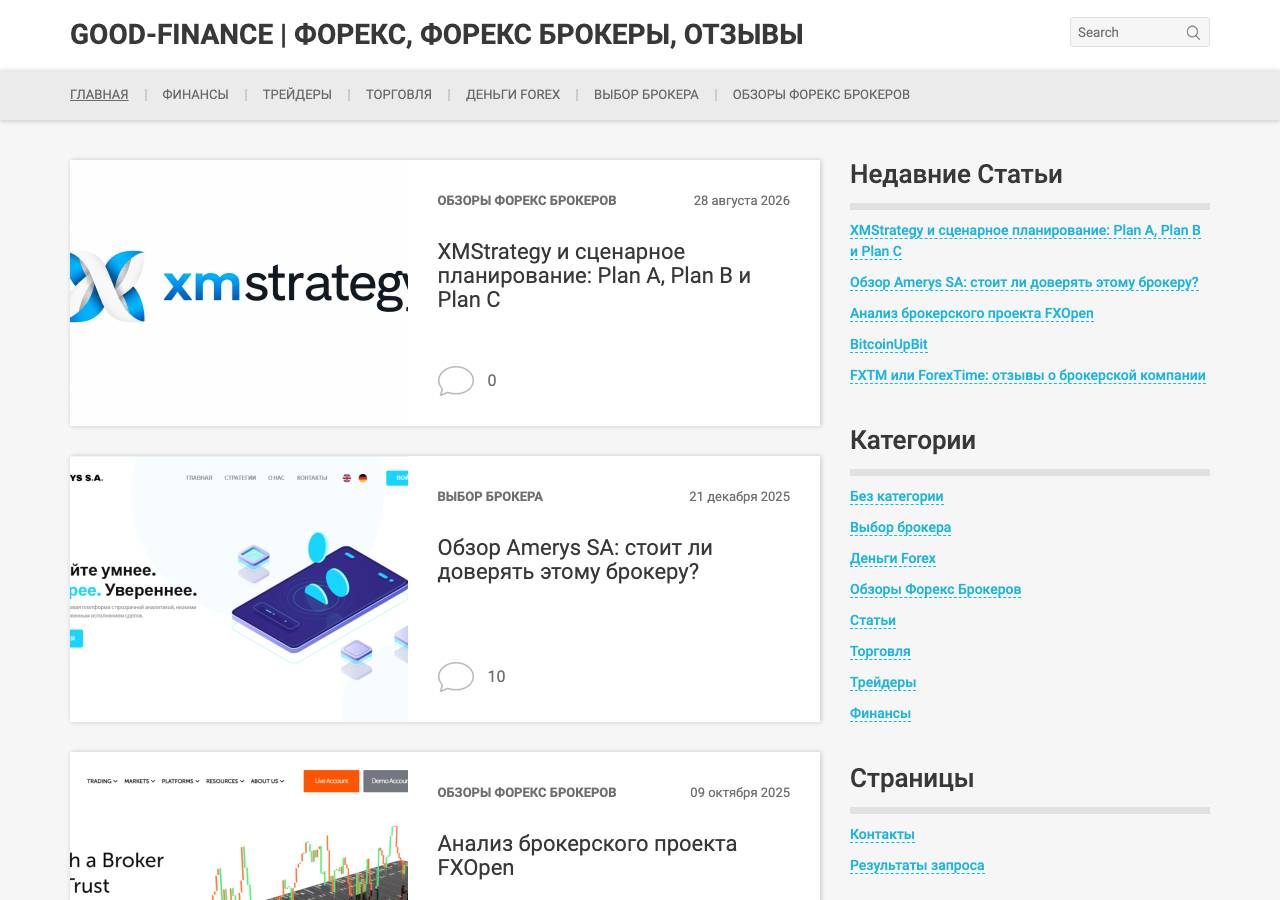The width and height of the screenshot is (1280, 900).
Task: Open 'Финансы' in Категории sidebar
Action: (880, 713)
